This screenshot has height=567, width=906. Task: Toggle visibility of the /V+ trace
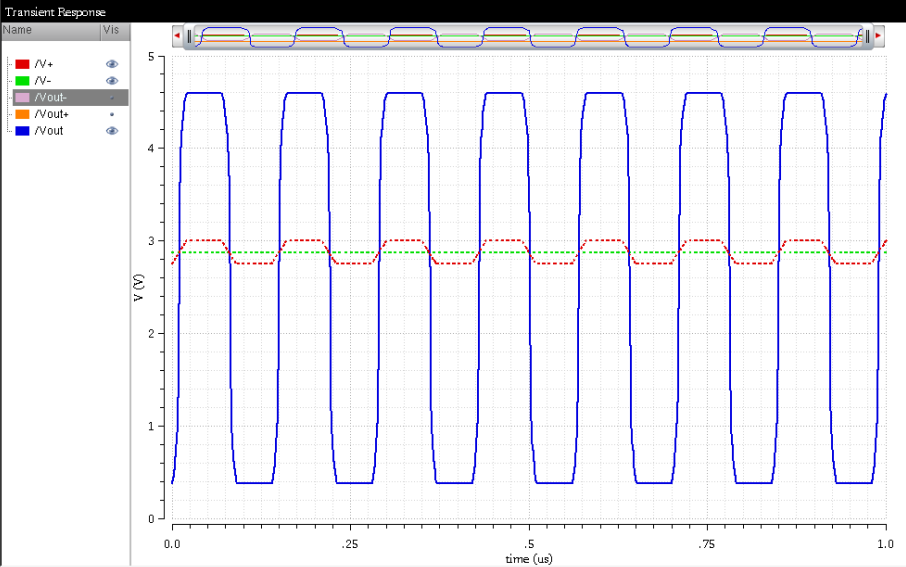pyautogui.click(x=112, y=64)
